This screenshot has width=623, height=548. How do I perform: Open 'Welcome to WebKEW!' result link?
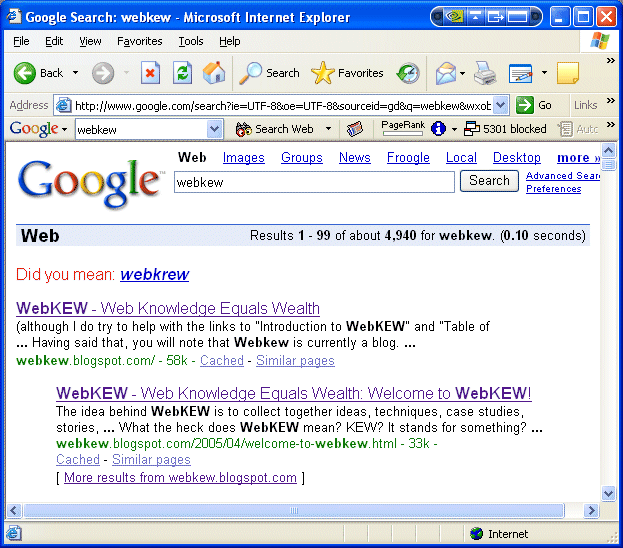294,393
